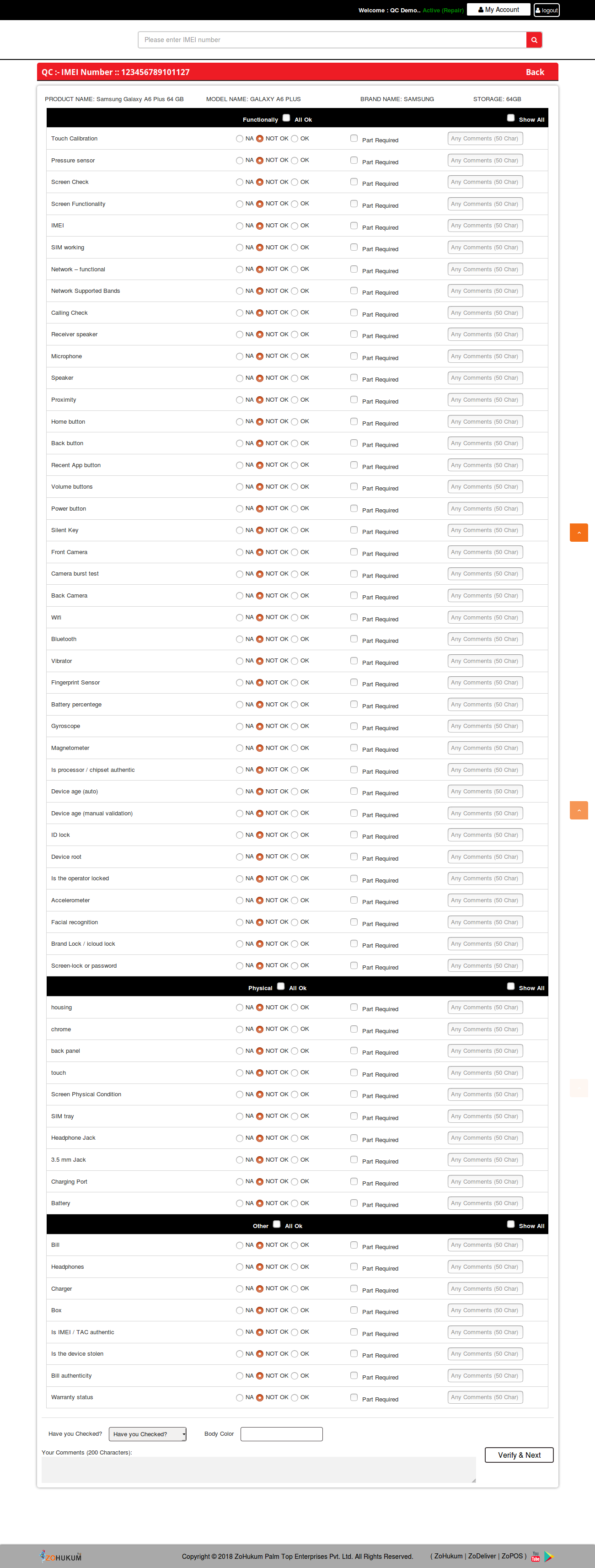Mark Charging Port as NA

[240, 1181]
